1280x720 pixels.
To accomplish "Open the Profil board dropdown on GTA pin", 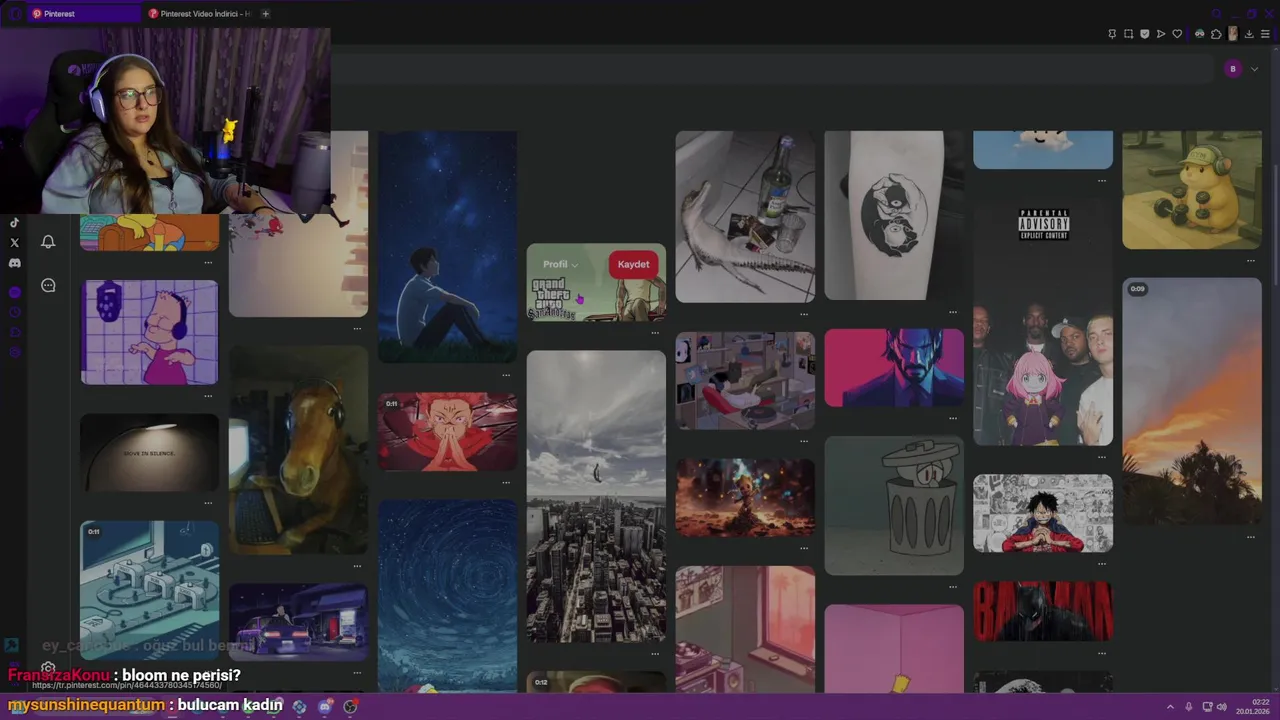I will pyautogui.click(x=560, y=264).
